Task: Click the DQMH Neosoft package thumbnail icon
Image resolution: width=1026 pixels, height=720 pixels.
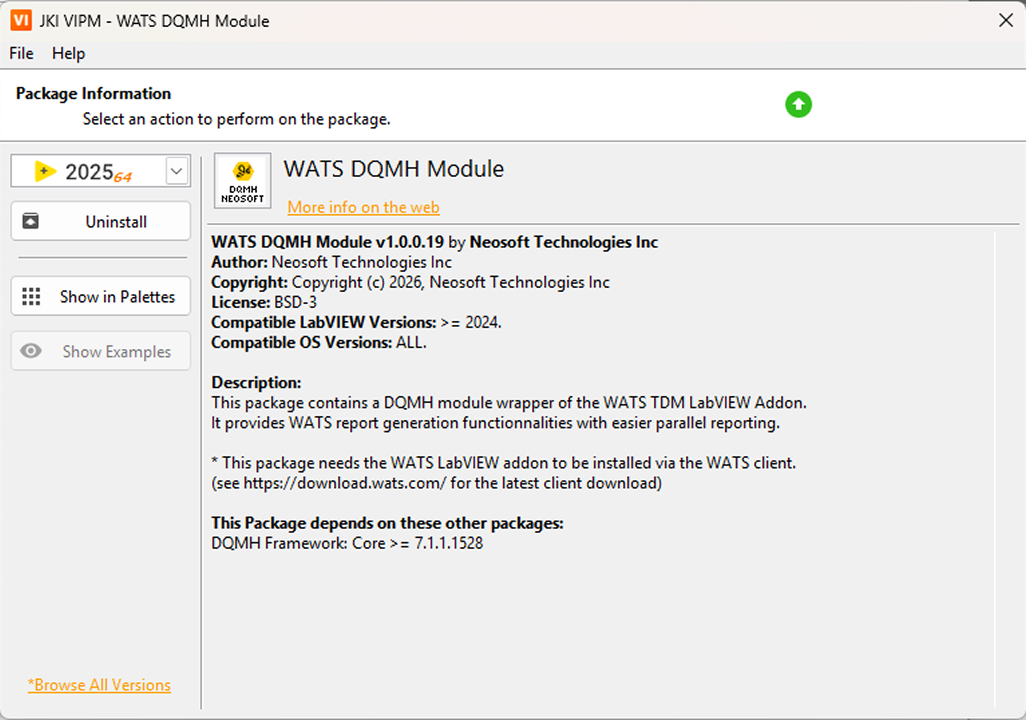Action: point(242,181)
